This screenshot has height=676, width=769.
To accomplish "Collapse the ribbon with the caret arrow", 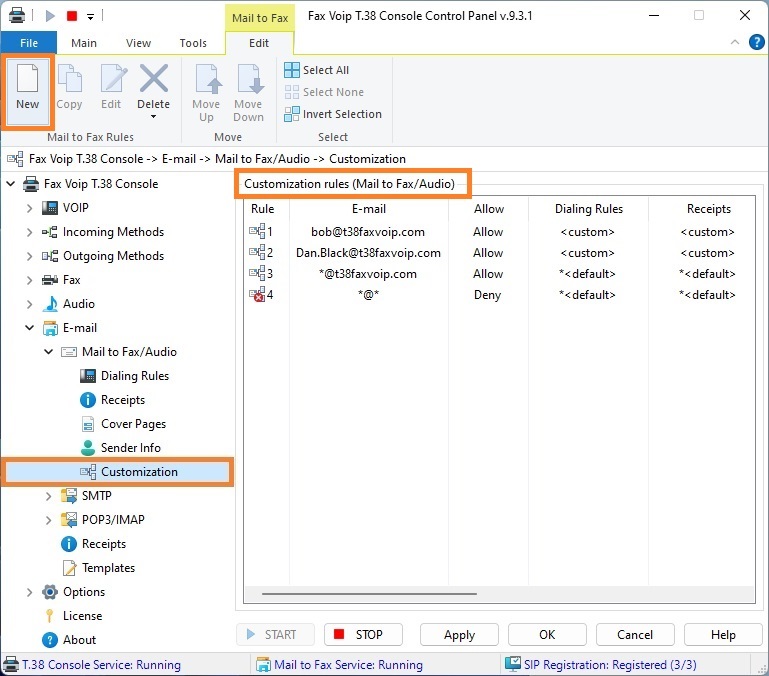I will tap(734, 42).
